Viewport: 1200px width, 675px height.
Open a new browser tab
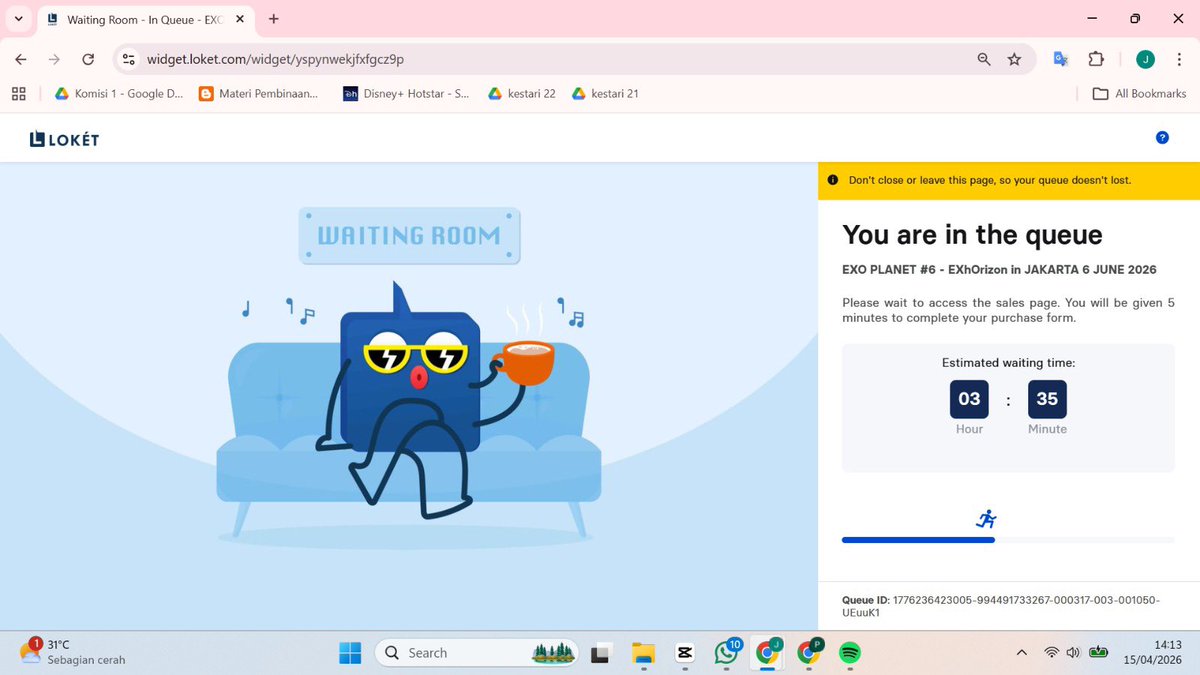(x=274, y=19)
